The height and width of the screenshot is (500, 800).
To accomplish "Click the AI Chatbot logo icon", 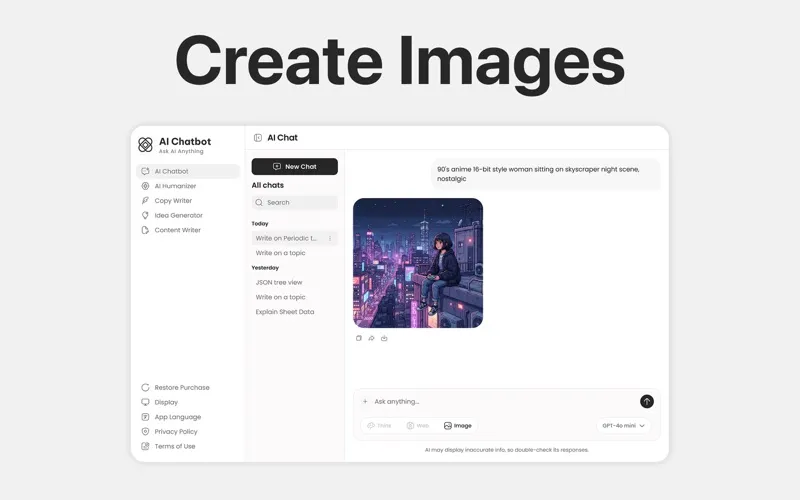I will (145, 144).
